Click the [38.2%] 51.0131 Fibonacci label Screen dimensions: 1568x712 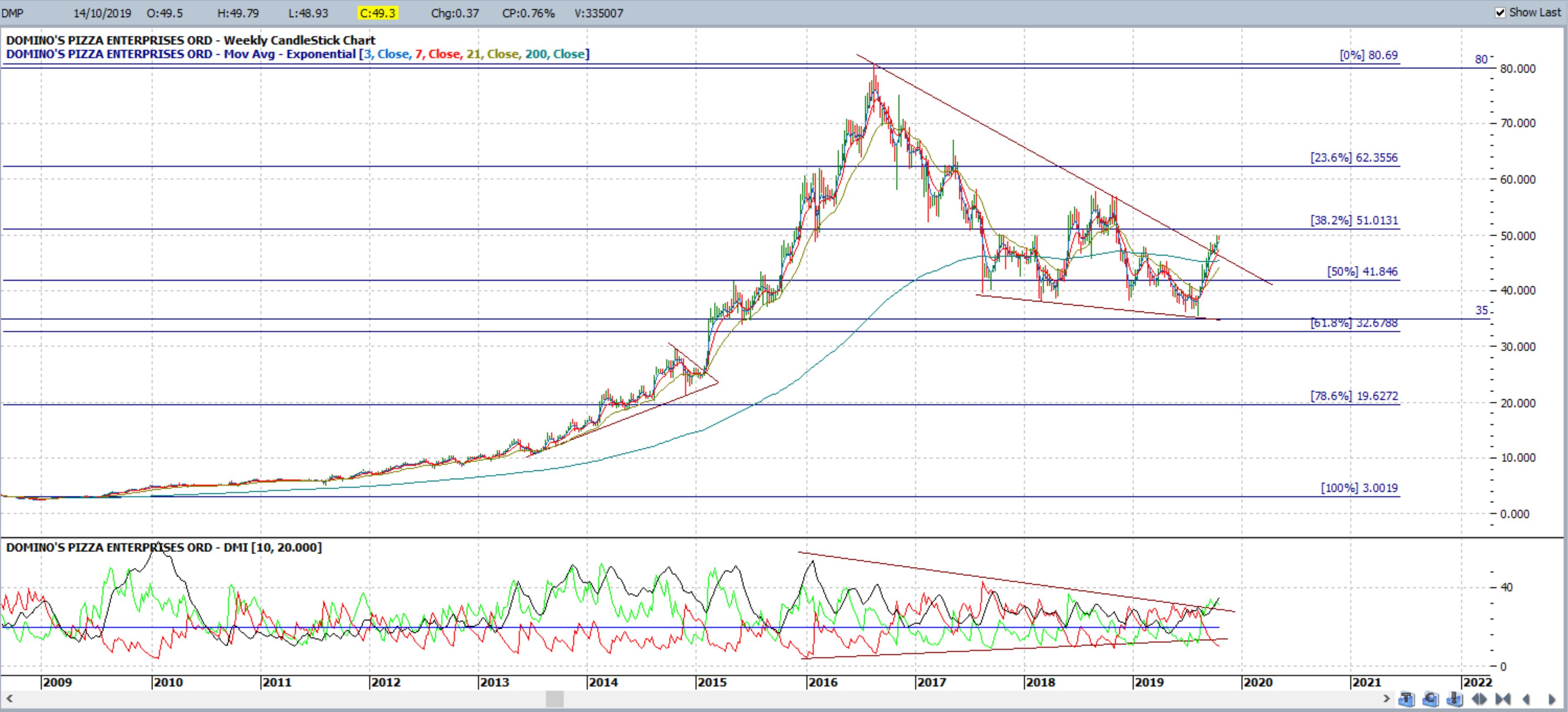[x=1354, y=220]
